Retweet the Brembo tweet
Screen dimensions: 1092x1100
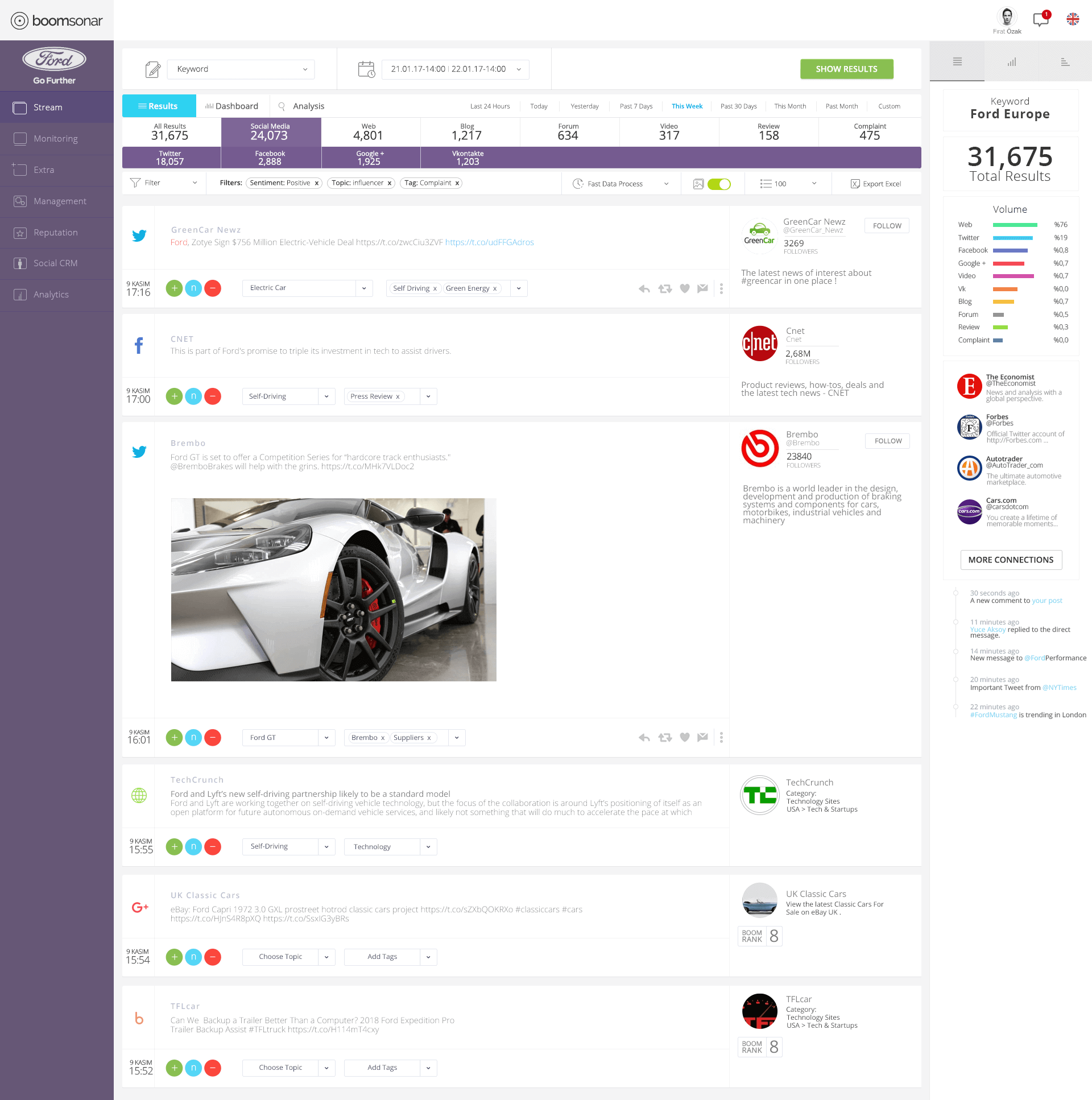point(664,737)
